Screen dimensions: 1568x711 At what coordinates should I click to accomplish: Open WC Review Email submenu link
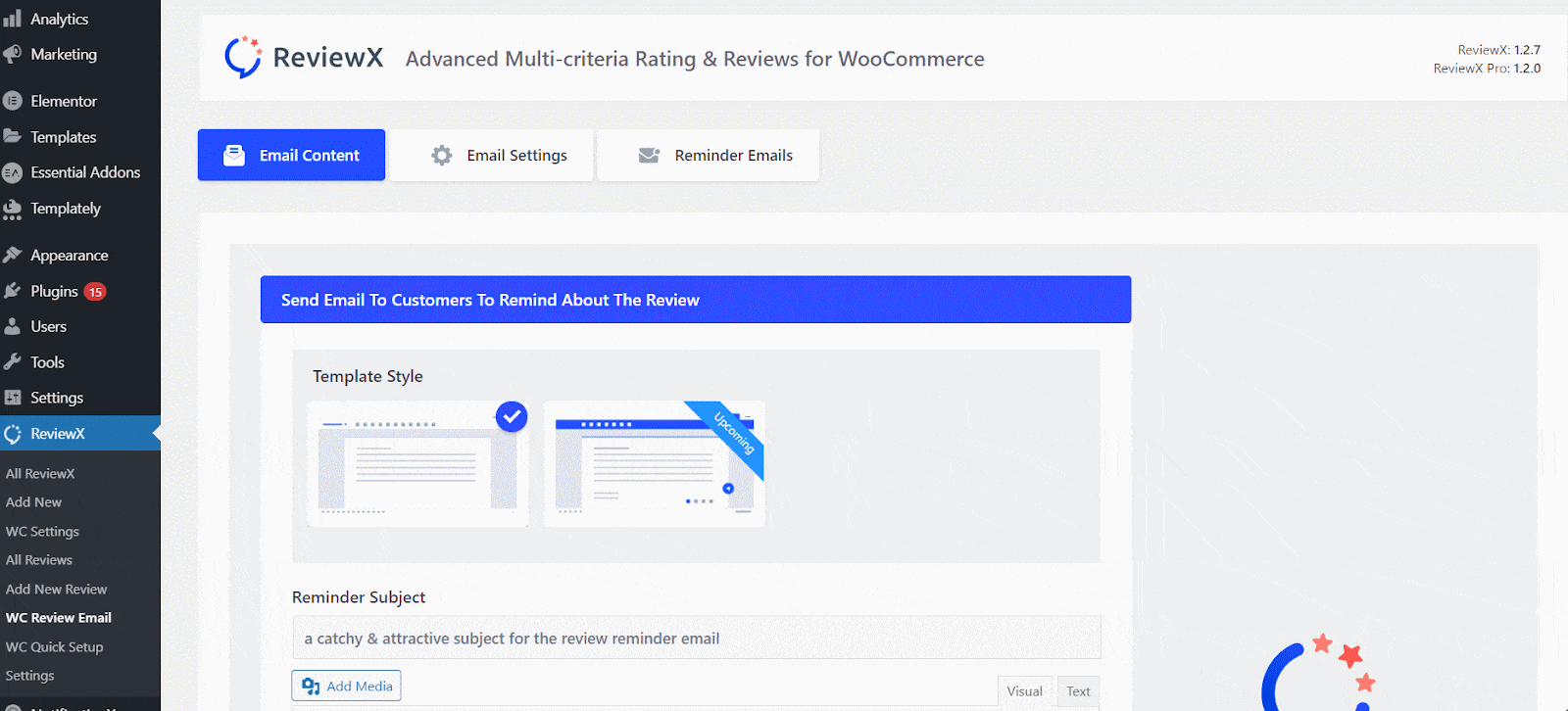tap(59, 618)
